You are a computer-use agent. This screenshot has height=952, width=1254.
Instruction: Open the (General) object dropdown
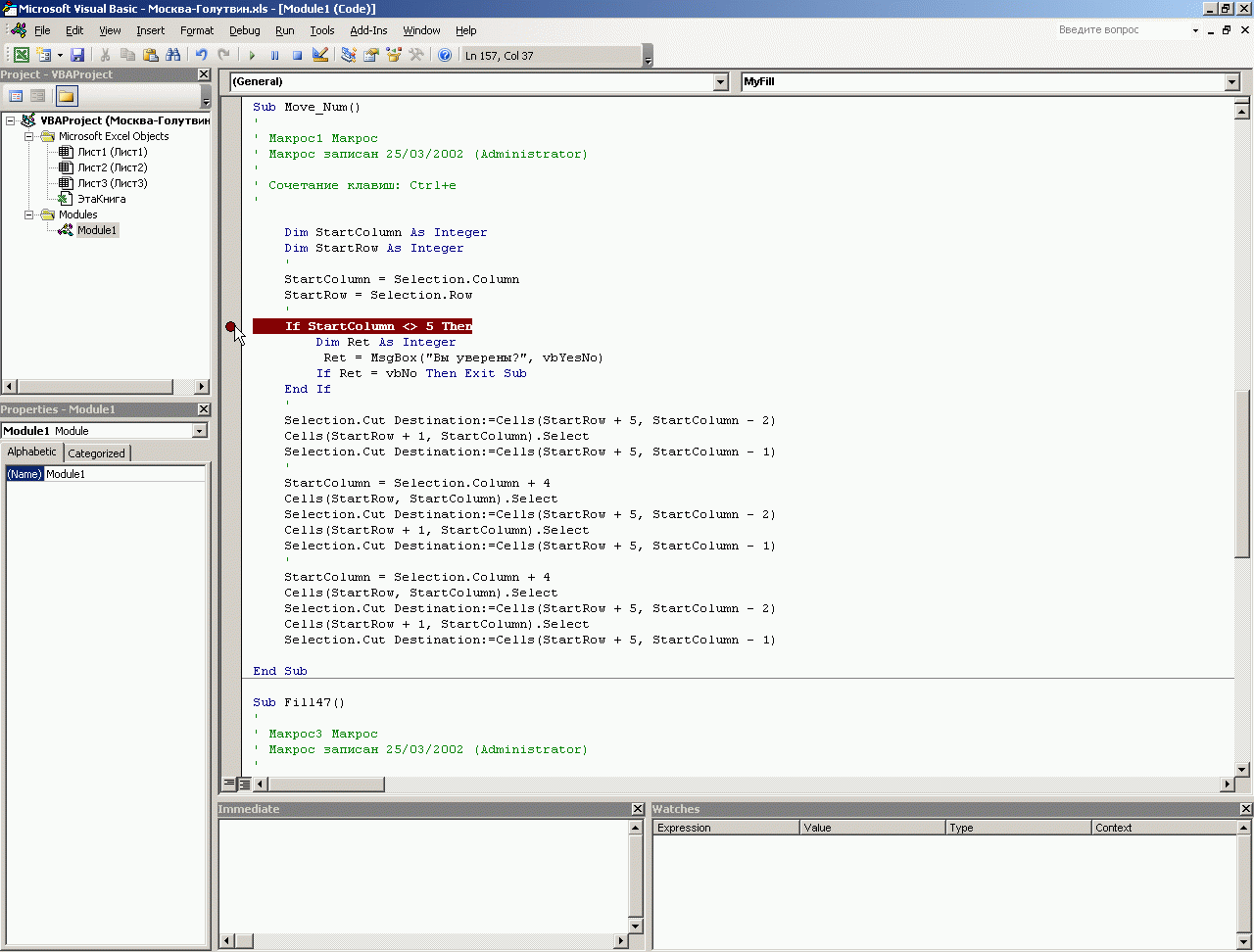[721, 82]
